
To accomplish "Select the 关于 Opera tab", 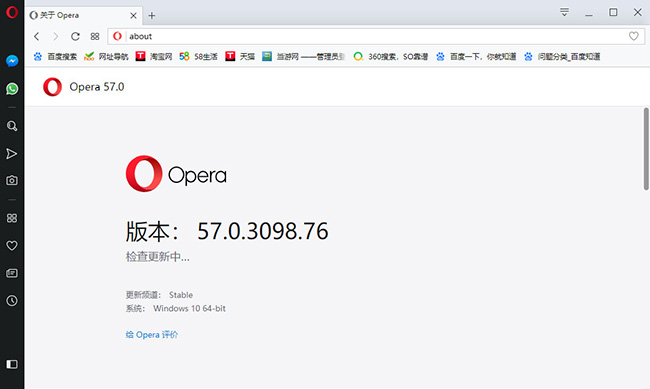I will [x=84, y=15].
